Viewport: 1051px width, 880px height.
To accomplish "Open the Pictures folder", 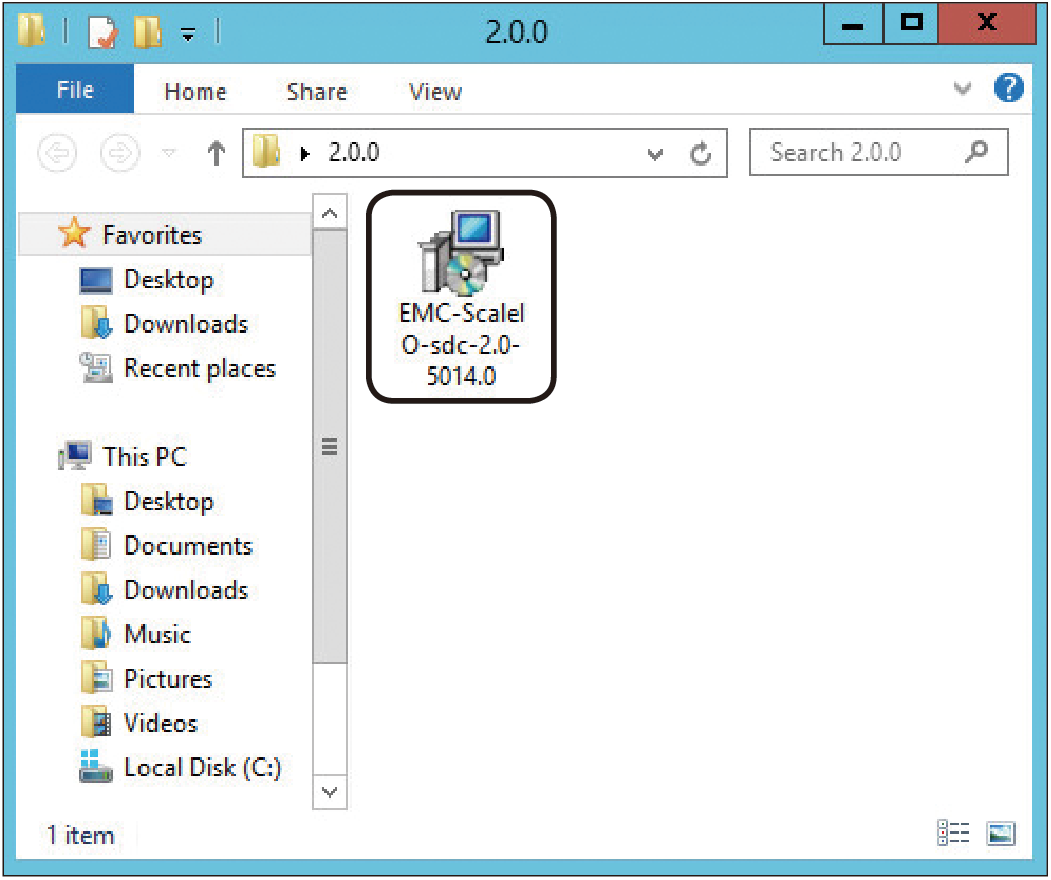I will coord(168,679).
